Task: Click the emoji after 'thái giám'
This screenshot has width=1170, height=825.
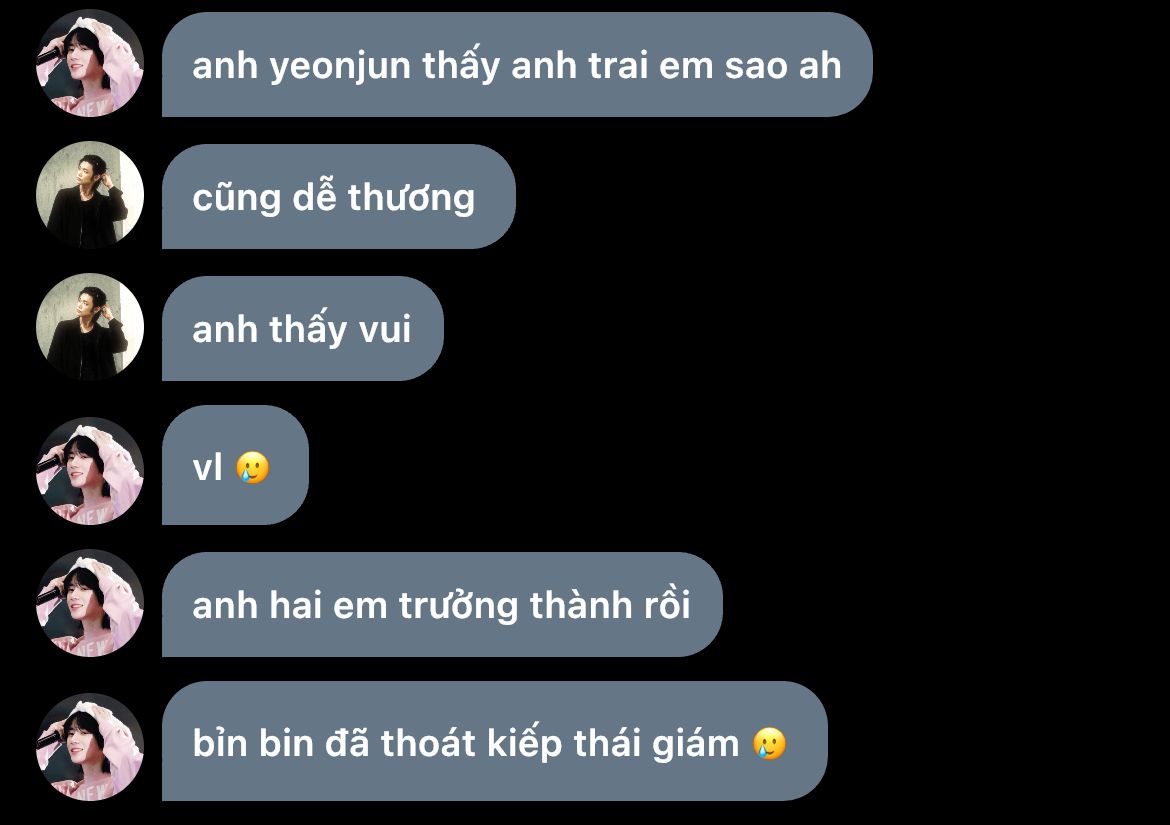Action: [x=769, y=743]
